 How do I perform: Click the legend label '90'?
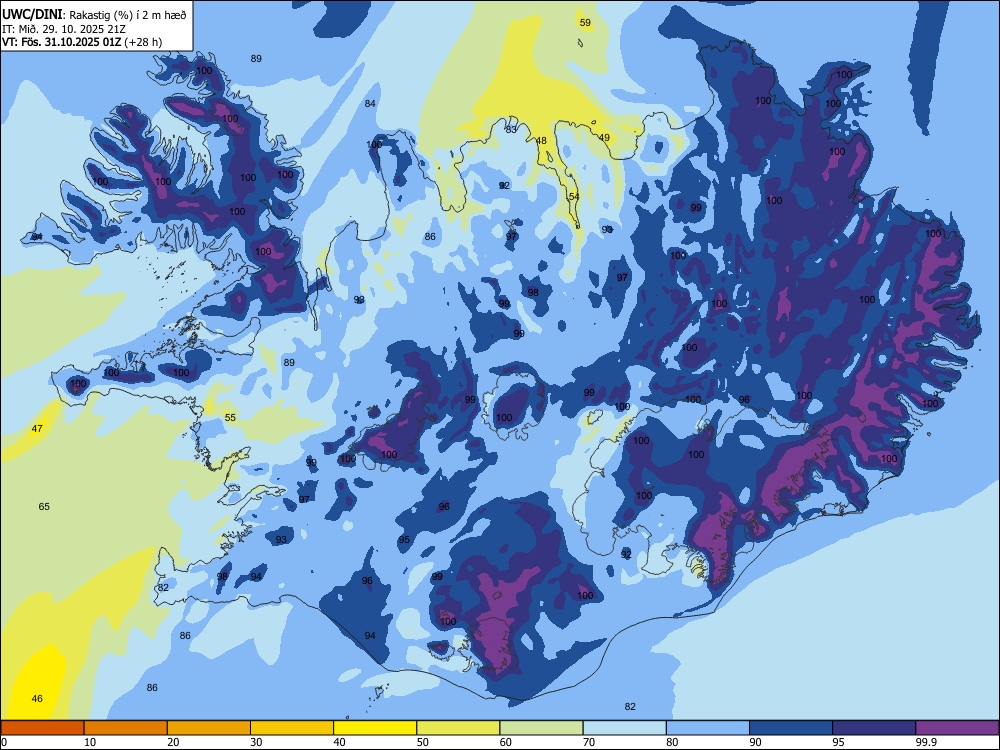click(x=756, y=742)
